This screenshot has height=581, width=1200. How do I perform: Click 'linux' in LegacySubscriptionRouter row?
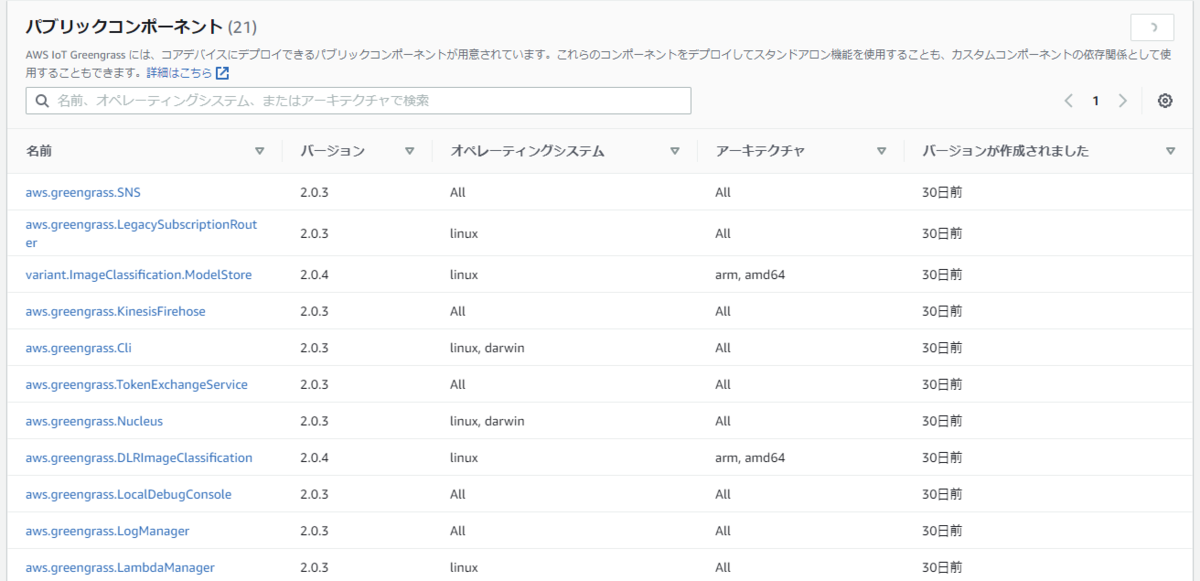[464, 233]
